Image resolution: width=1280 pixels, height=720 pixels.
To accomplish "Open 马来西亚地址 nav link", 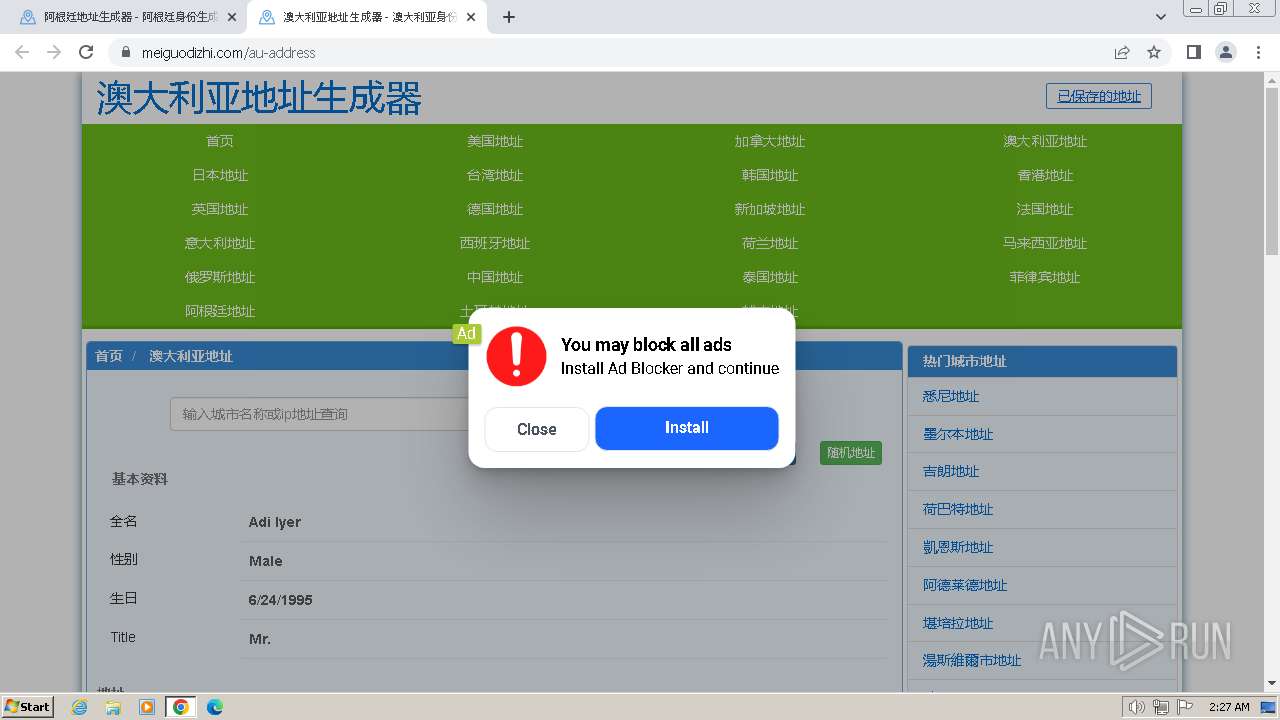I will coord(1045,243).
